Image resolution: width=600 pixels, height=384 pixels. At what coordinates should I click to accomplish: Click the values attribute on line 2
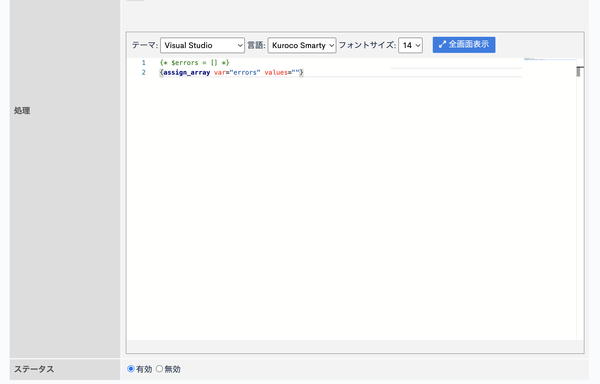tap(276, 72)
